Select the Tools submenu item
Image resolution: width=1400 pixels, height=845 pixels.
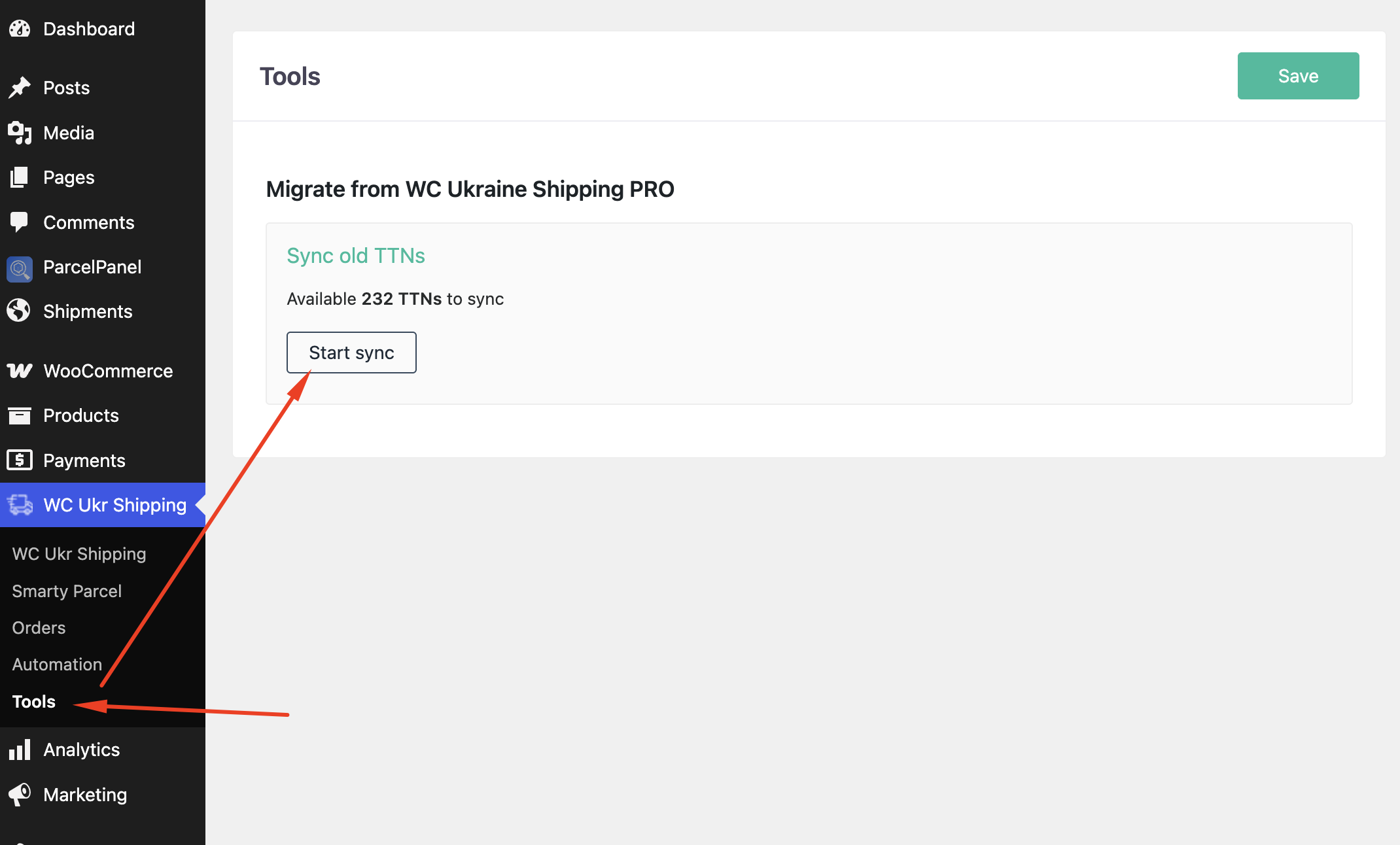tap(34, 702)
